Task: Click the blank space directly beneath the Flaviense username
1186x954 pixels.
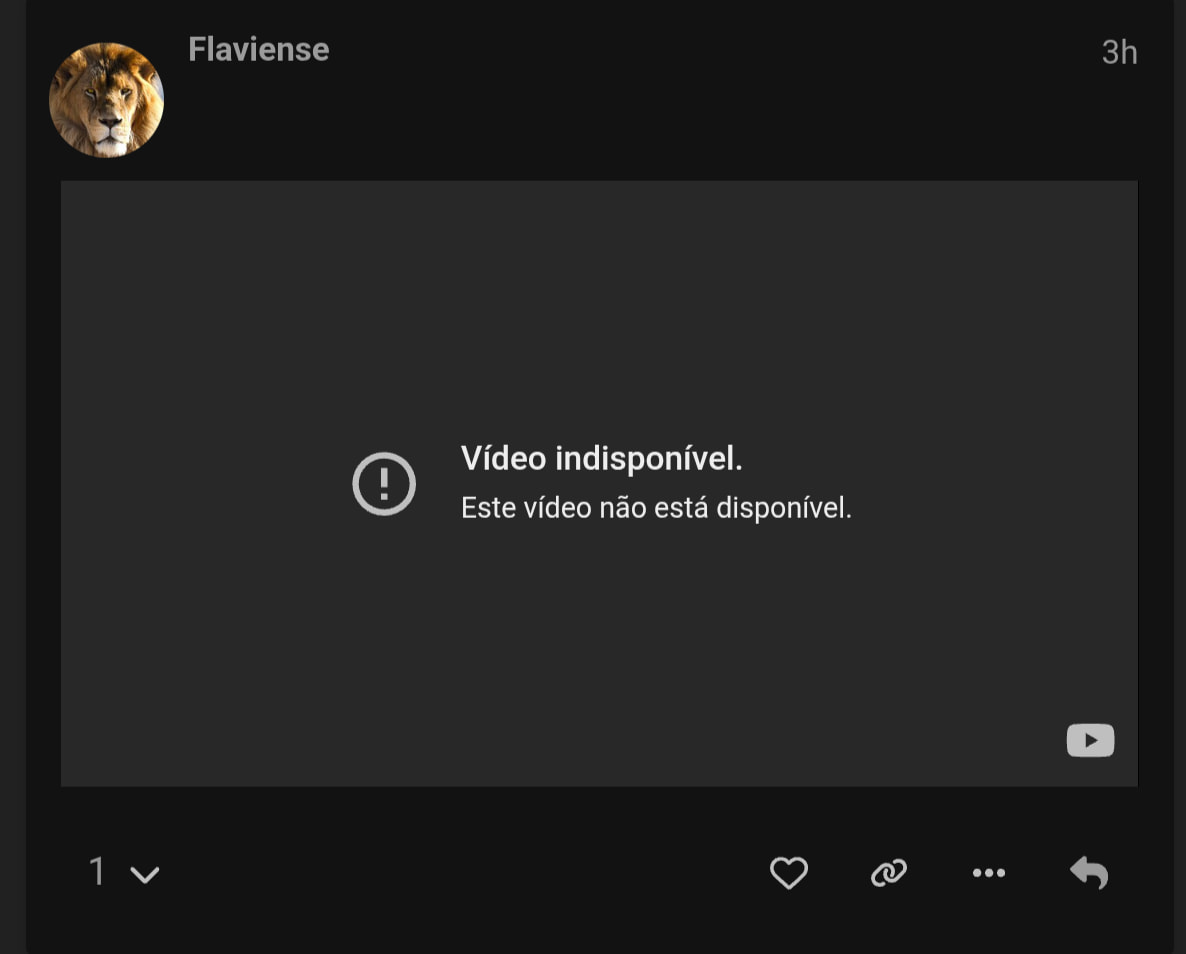Action: [x=258, y=110]
